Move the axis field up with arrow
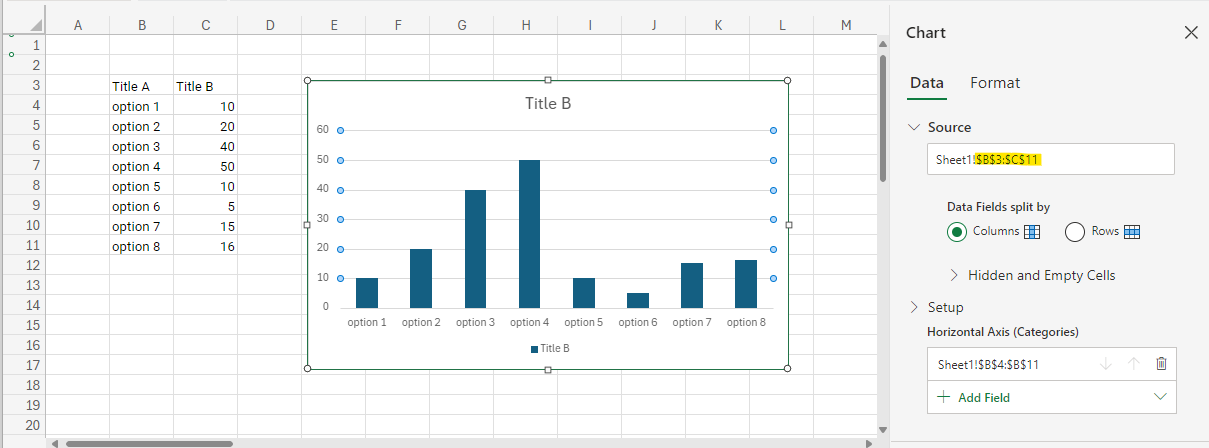Viewport: 1209px width, 448px height. [1133, 364]
